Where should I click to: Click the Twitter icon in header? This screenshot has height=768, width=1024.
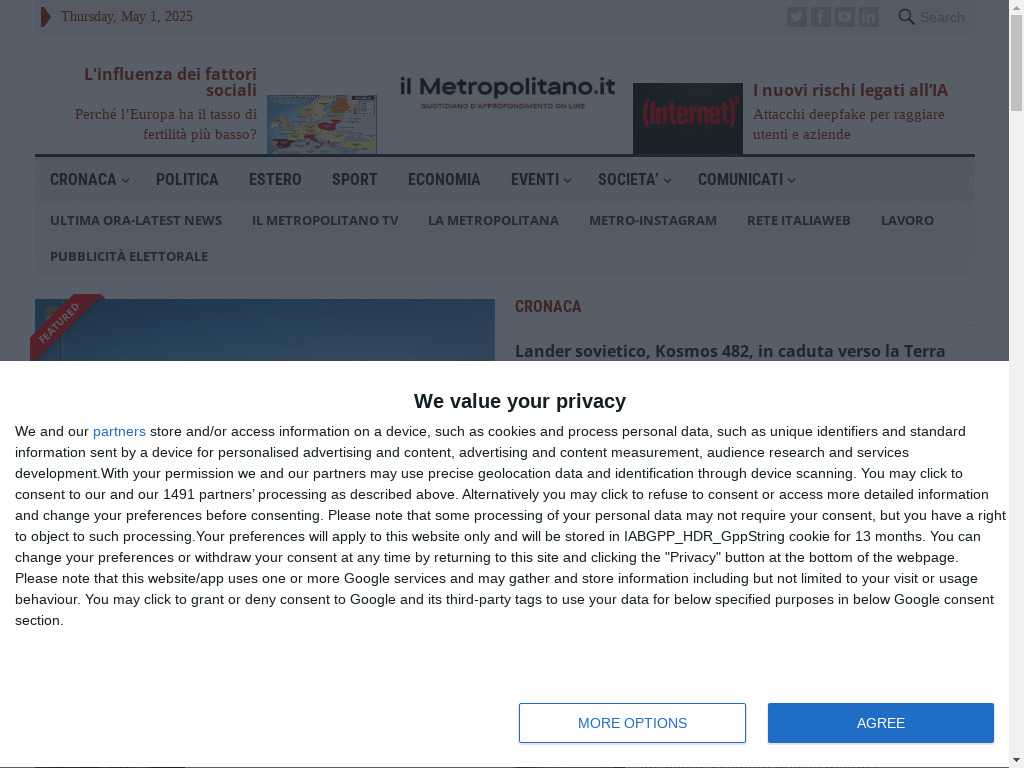point(797,17)
